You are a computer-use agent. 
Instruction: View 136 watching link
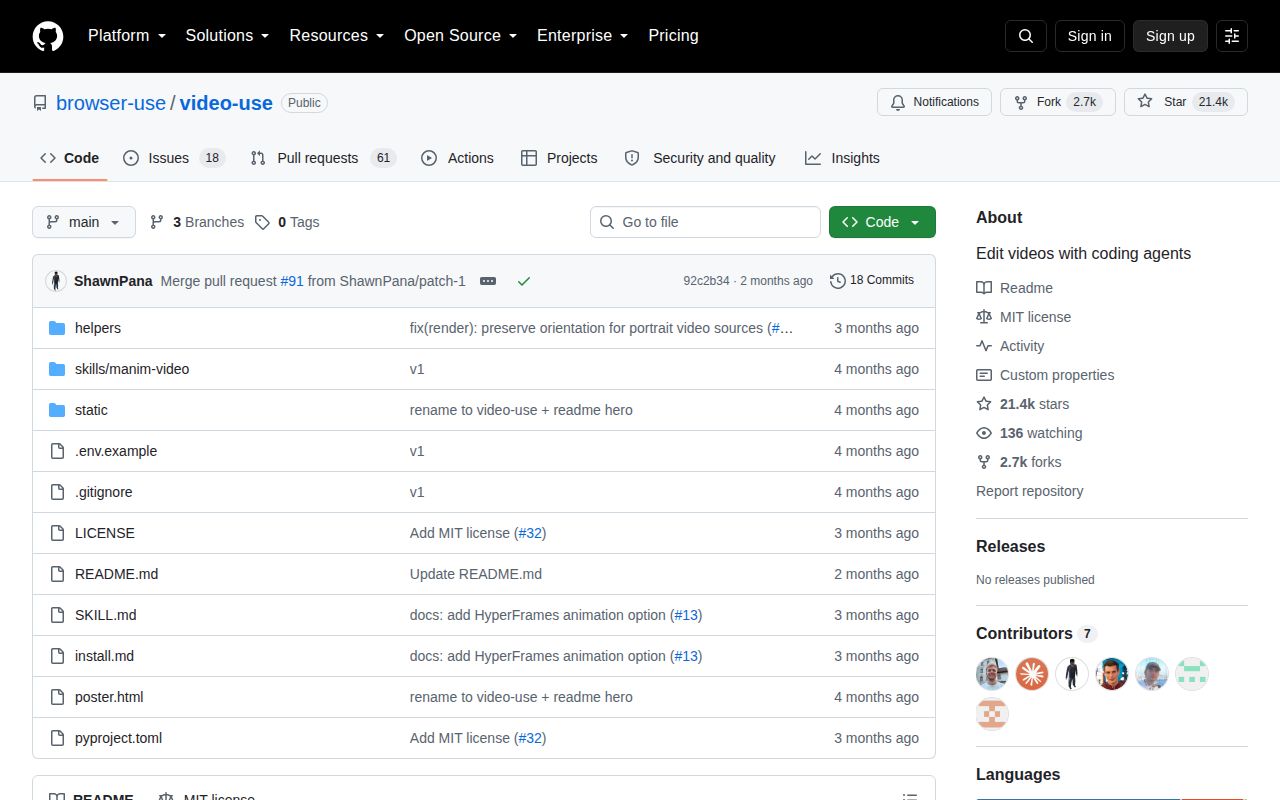(x=1029, y=433)
